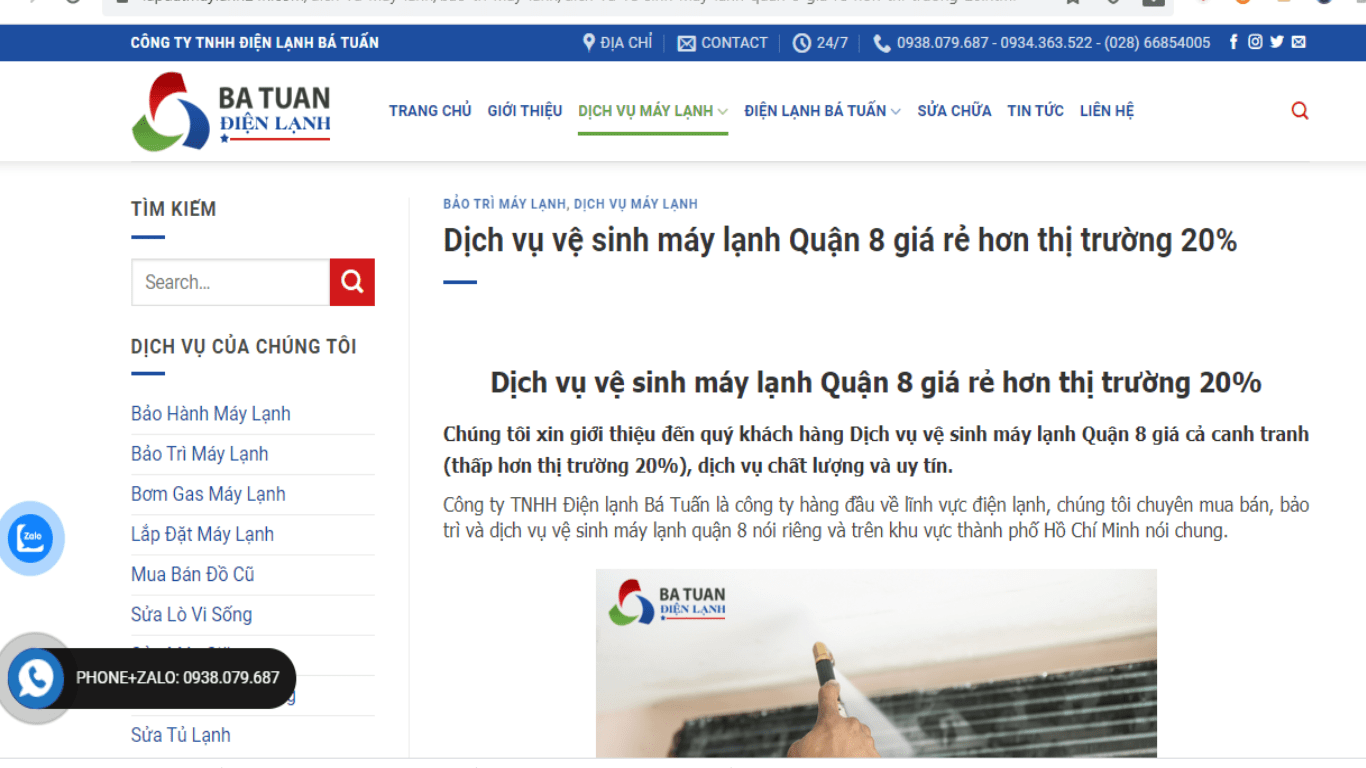
Task: Click the PHONE+ZALO: 0938.079.687 pill
Action: tap(178, 678)
